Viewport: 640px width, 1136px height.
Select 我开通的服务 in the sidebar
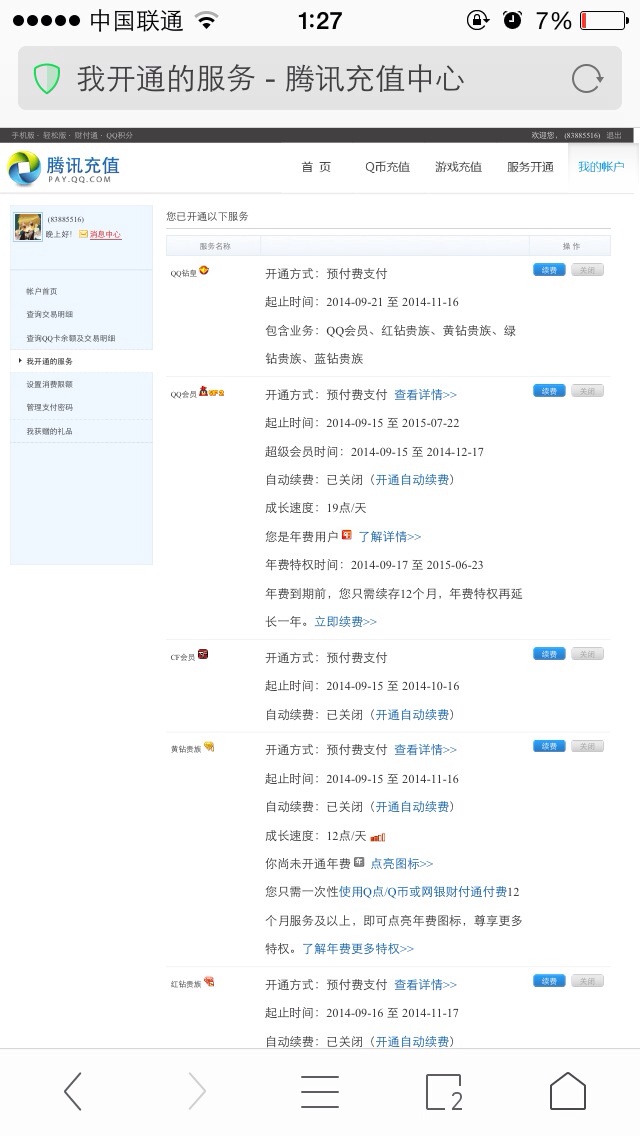pyautogui.click(x=49, y=361)
